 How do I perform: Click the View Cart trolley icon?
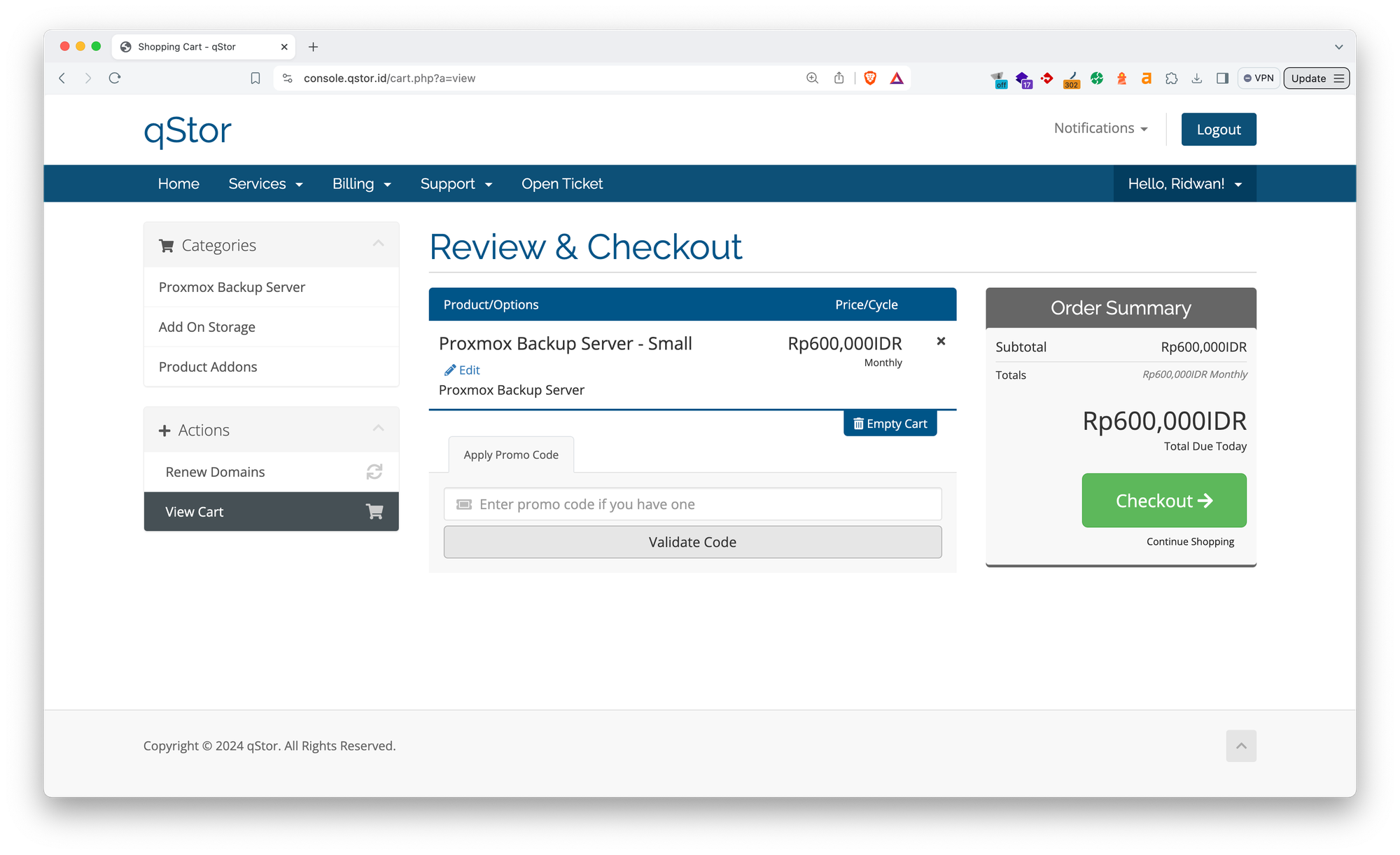point(374,512)
